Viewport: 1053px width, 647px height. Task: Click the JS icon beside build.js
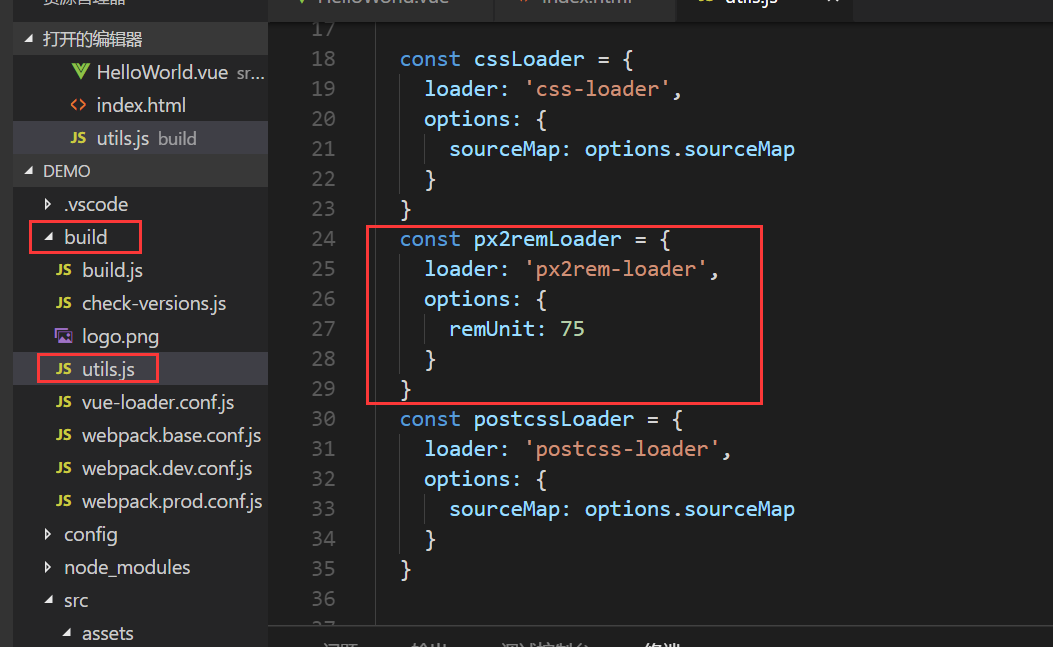pyautogui.click(x=64, y=269)
